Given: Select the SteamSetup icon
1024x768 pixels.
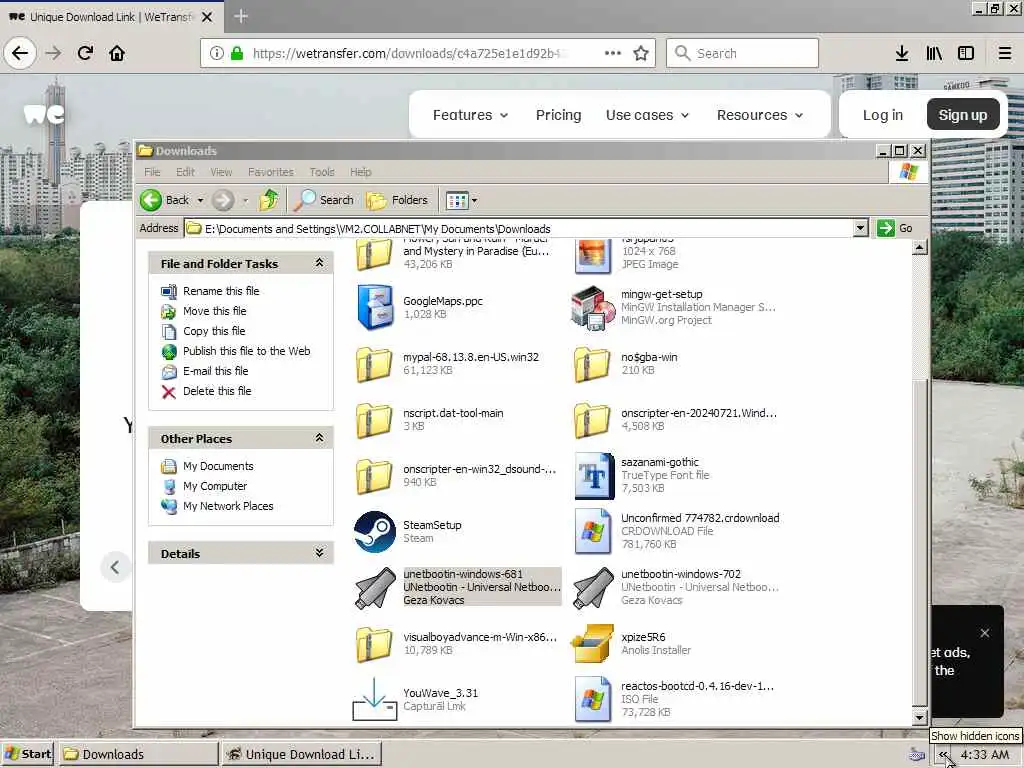Looking at the screenshot, I should pos(375,532).
